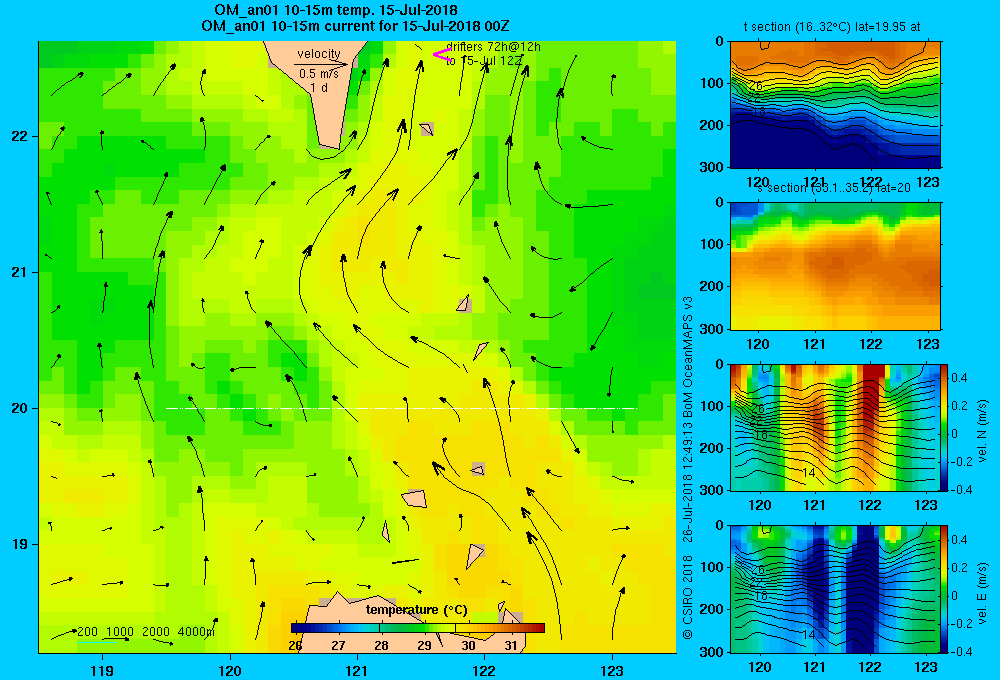1000x680 pixels.
Task: Click the temperature color scale bar
Action: 418,628
